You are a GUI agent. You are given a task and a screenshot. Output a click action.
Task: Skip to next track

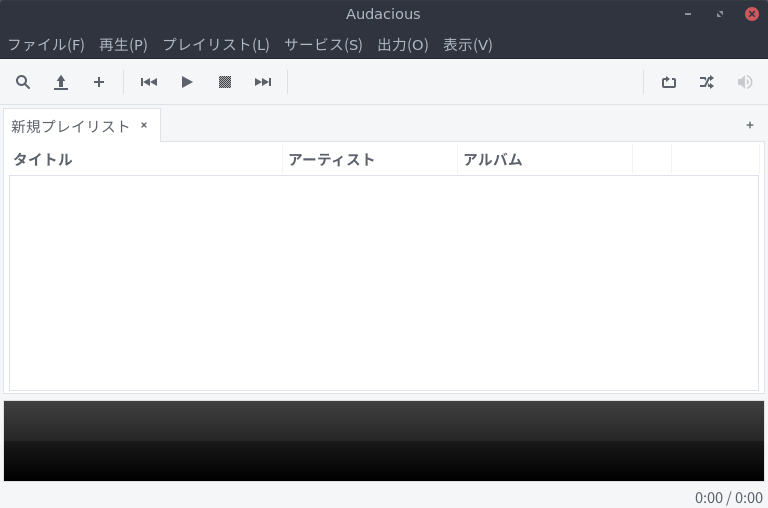coord(263,82)
